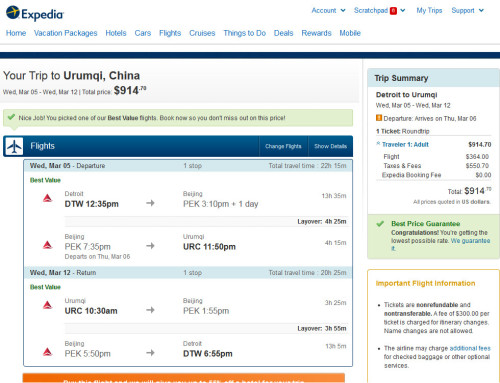Click Delta logo beside DTW 12:35pm

[48, 198]
